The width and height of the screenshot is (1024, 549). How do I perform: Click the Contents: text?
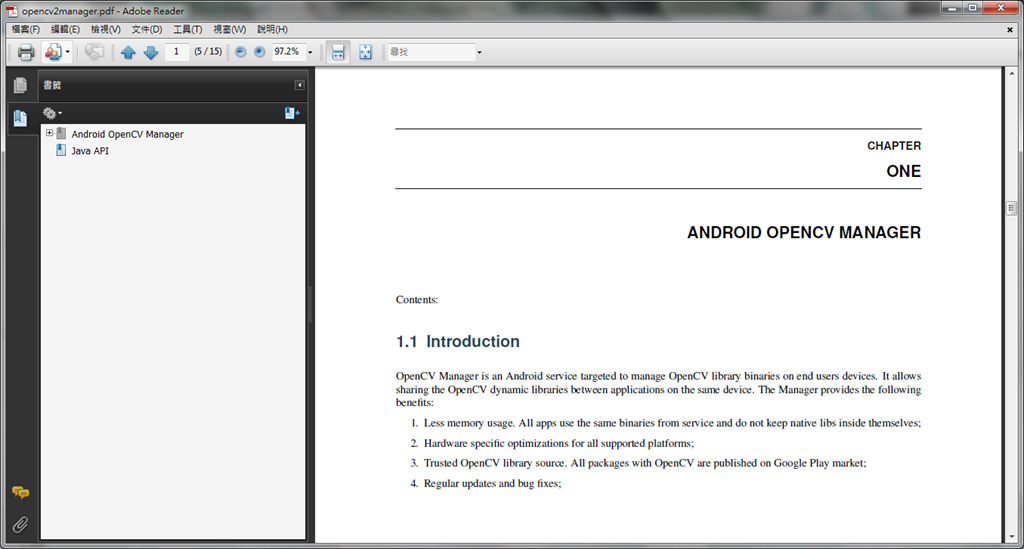[417, 300]
